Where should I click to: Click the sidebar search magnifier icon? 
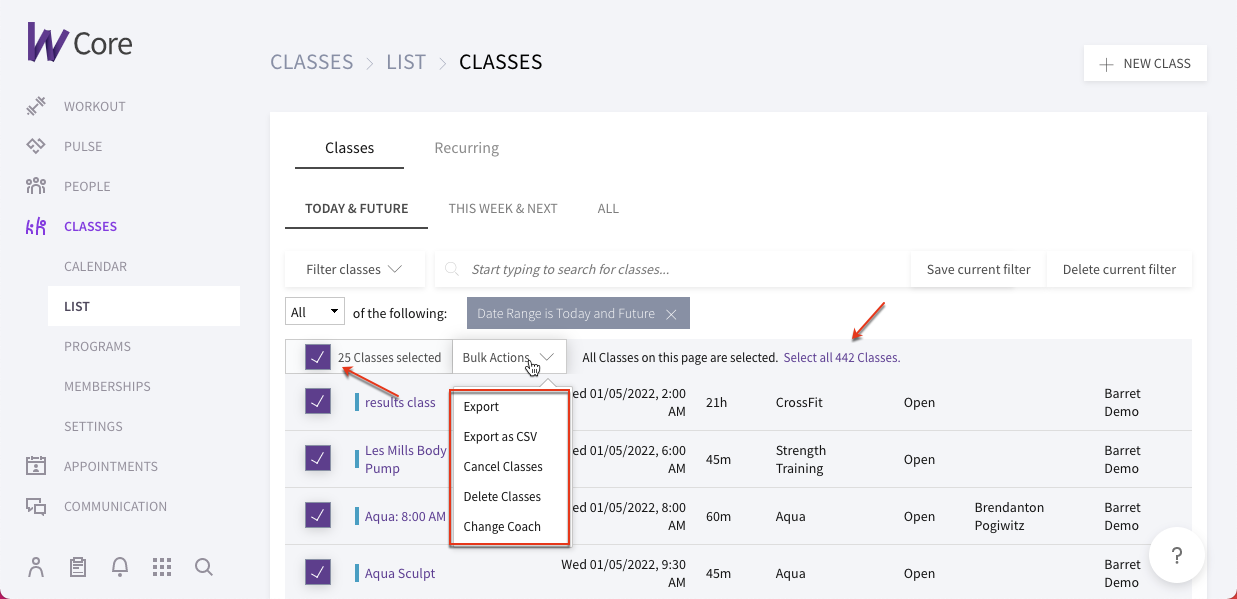pyautogui.click(x=204, y=567)
